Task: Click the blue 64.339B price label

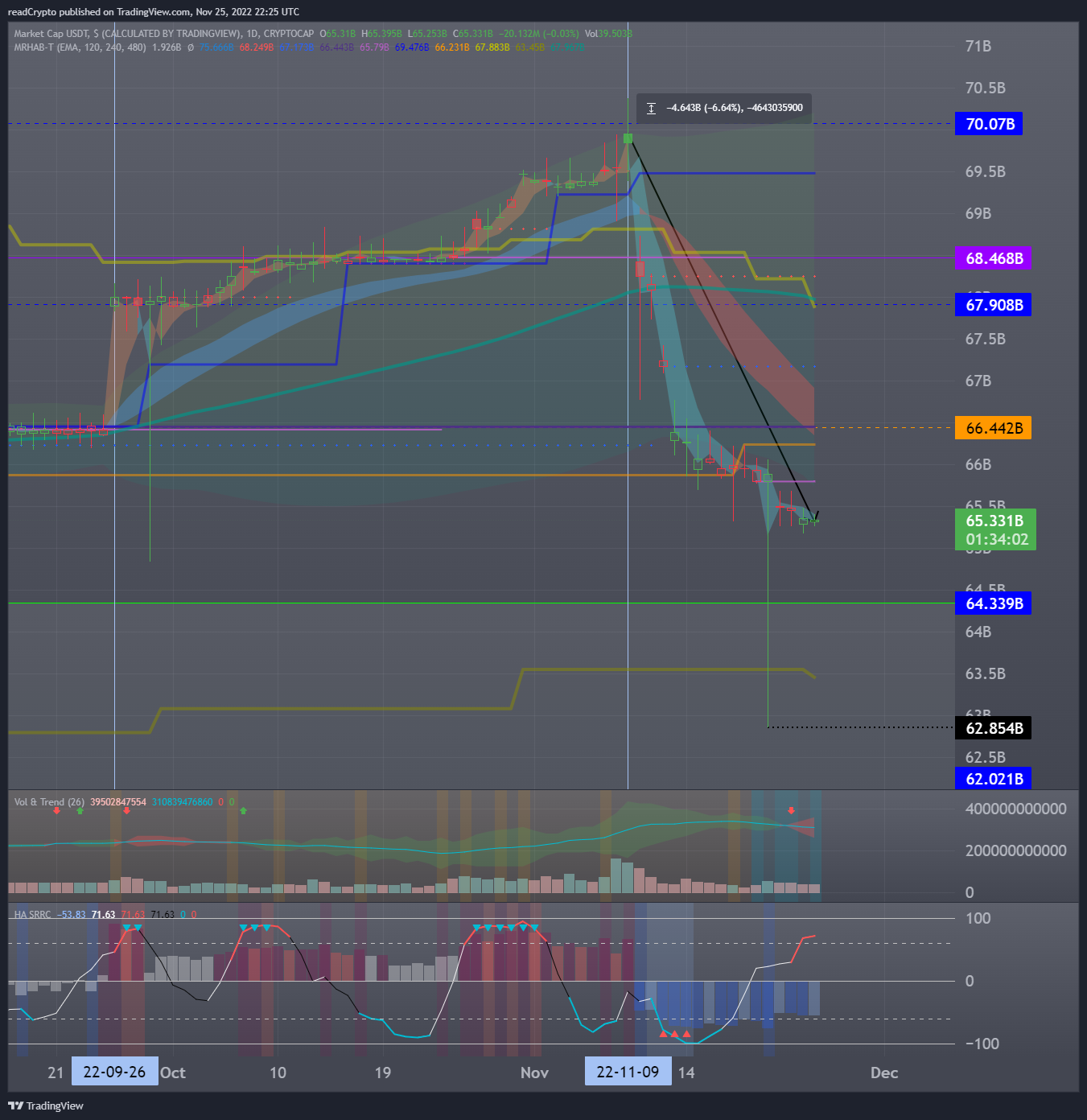Action: [x=993, y=603]
